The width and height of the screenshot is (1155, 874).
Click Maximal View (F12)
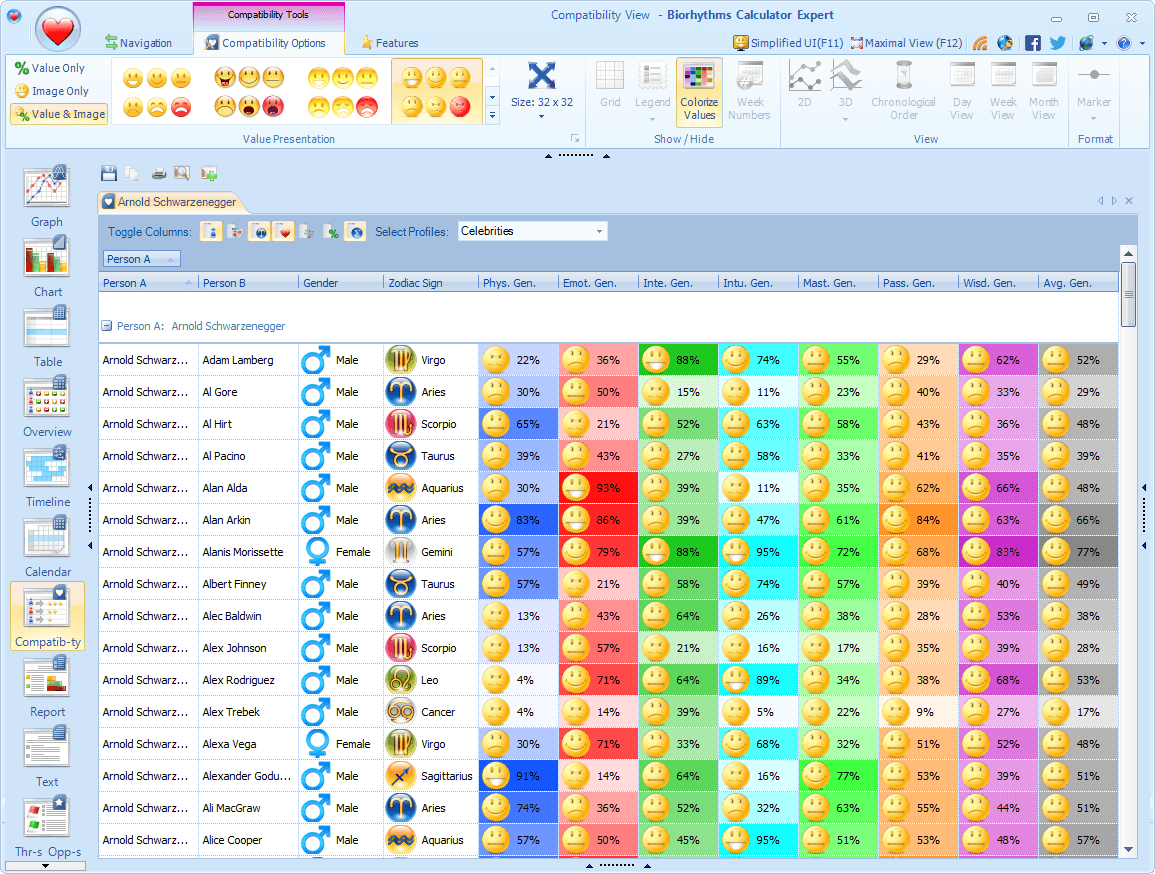tap(906, 43)
